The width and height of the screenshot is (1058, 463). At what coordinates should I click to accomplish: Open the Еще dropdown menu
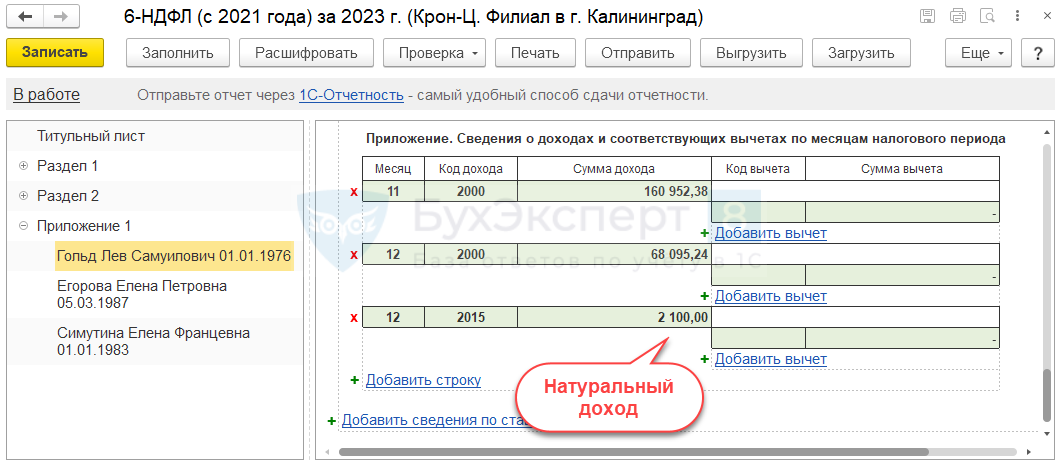coord(981,53)
